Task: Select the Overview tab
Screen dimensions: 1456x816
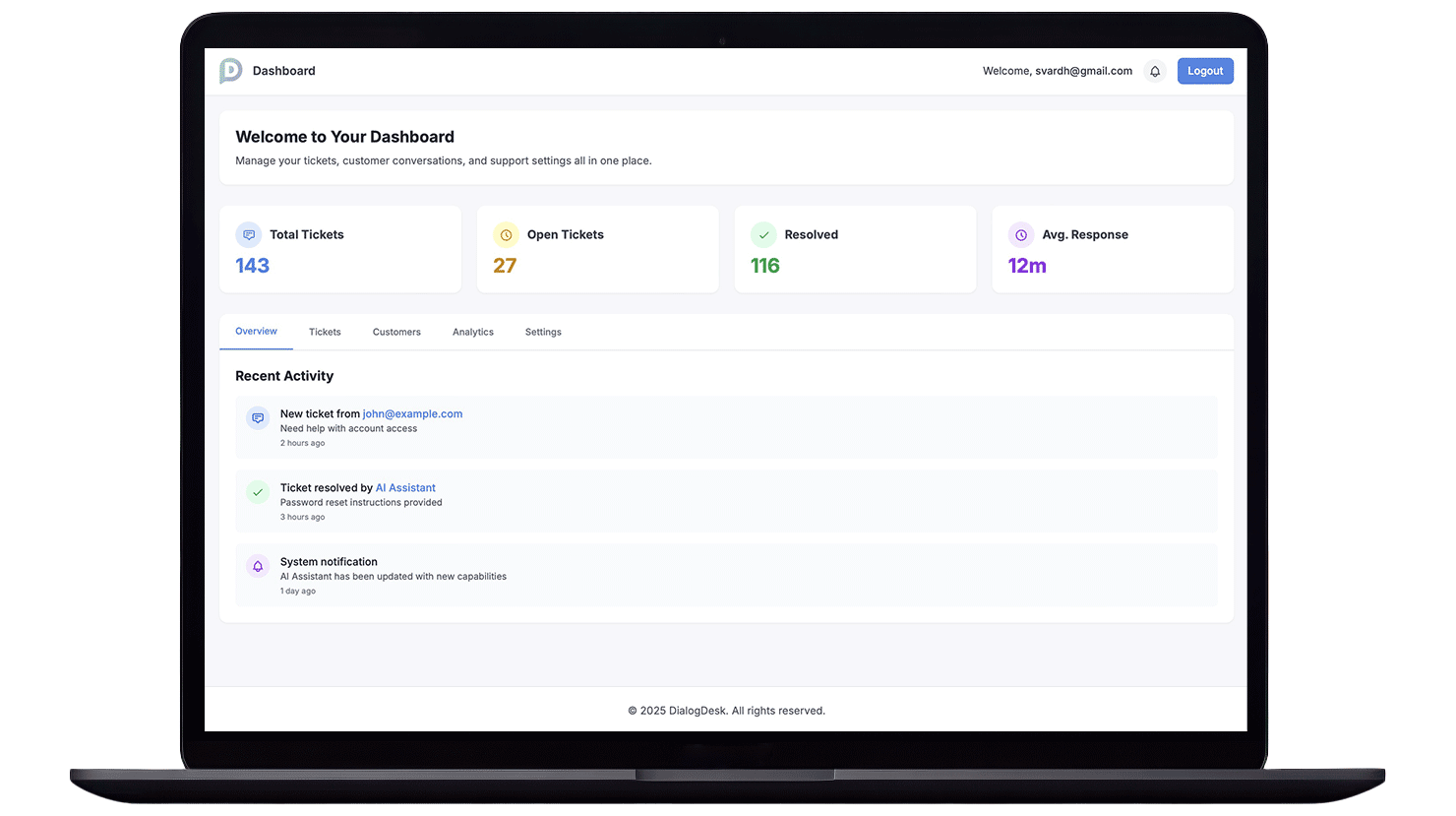Action: coord(256,331)
